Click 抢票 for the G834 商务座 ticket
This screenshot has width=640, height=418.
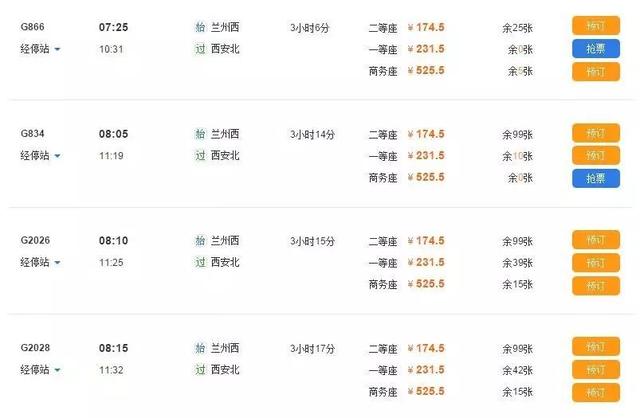pos(596,178)
